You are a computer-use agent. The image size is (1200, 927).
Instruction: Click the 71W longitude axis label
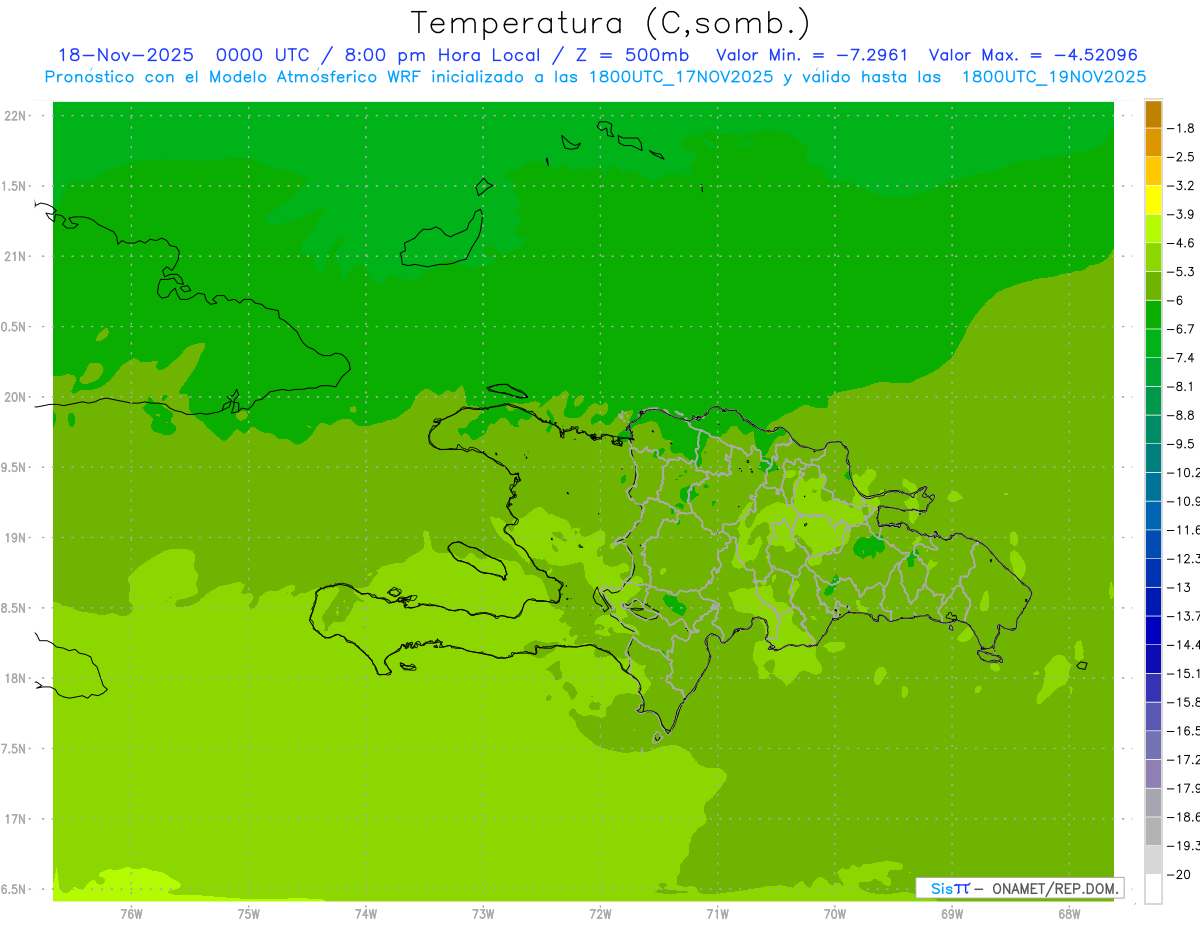pos(717,914)
